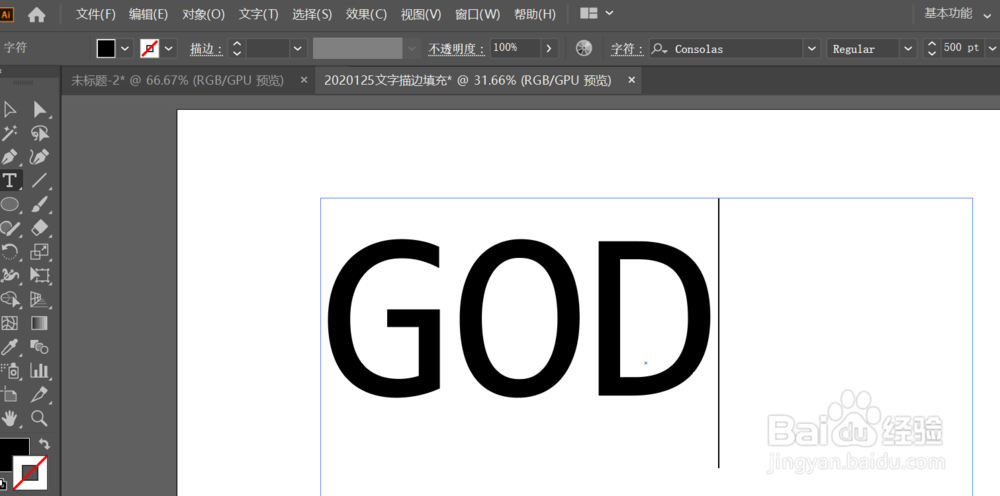Viewport: 1000px width, 496px height.
Task: Click the font size stepper arrows
Action: 932,48
